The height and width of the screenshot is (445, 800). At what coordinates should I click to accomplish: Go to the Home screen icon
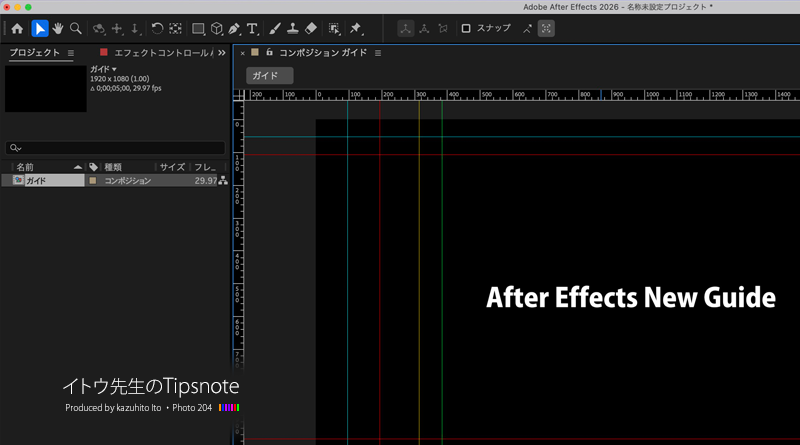[17, 29]
